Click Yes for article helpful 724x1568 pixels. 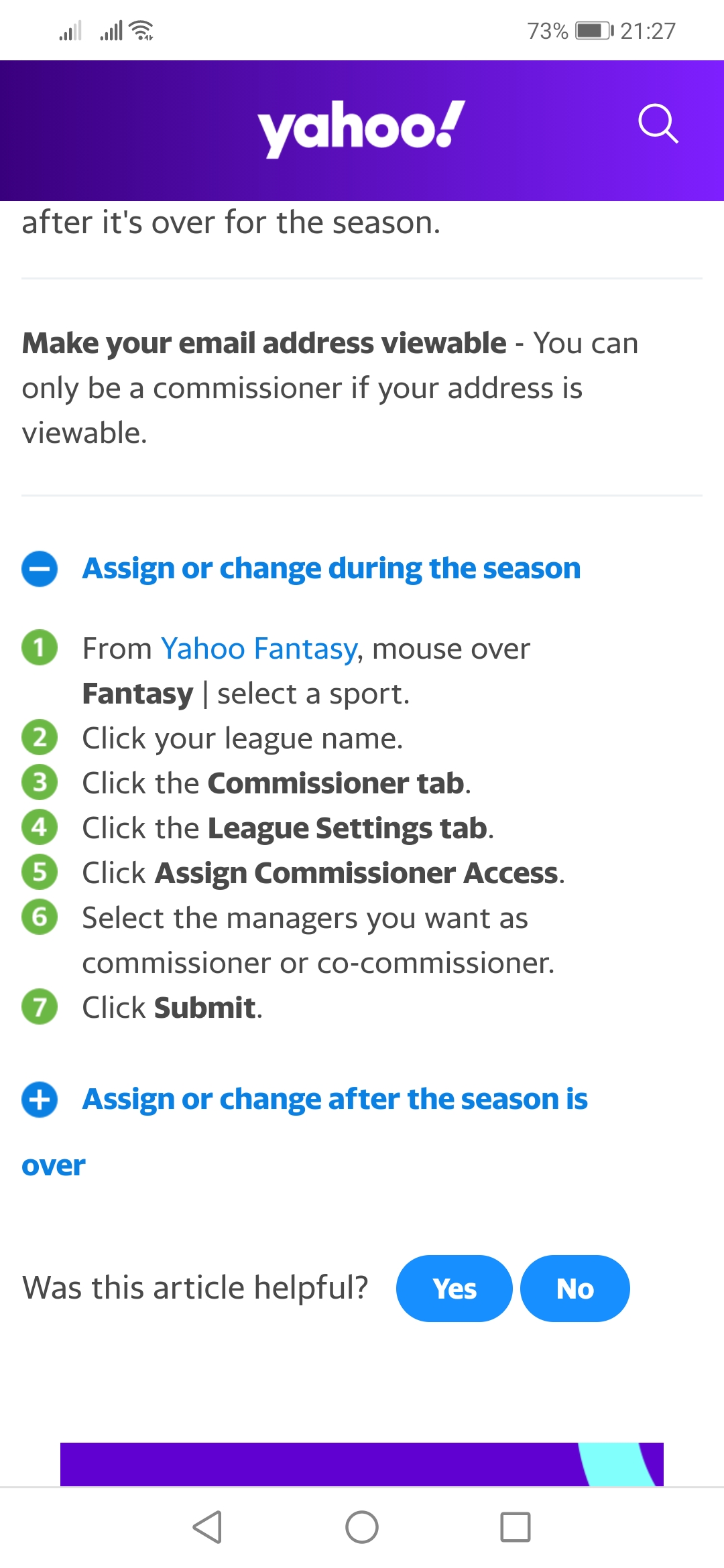coord(454,1288)
